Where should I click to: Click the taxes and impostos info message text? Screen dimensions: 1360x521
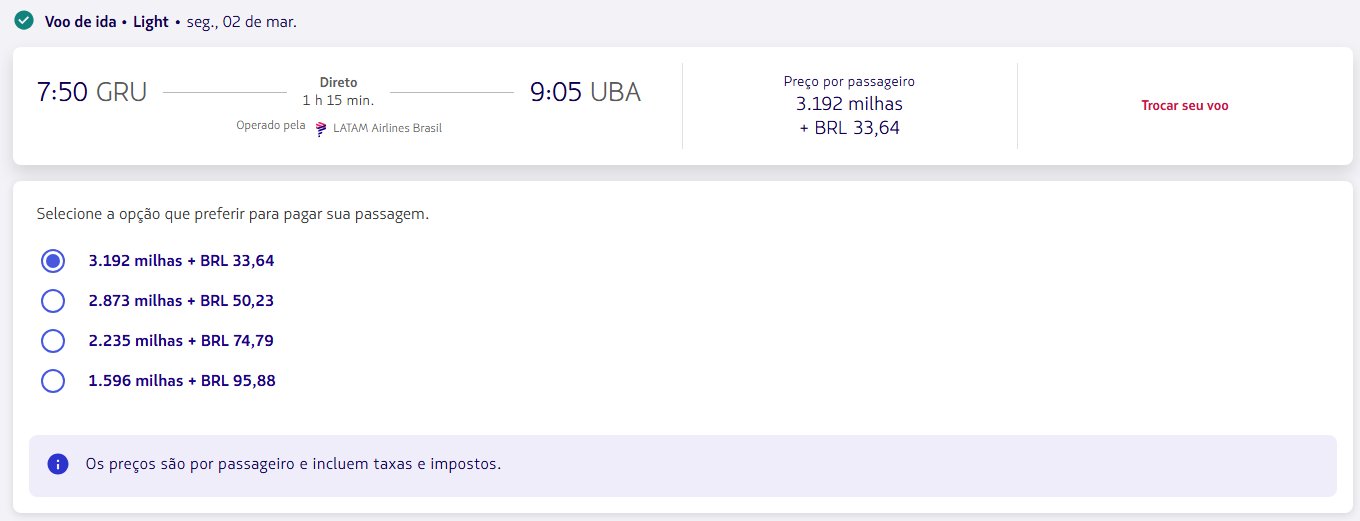click(x=293, y=465)
